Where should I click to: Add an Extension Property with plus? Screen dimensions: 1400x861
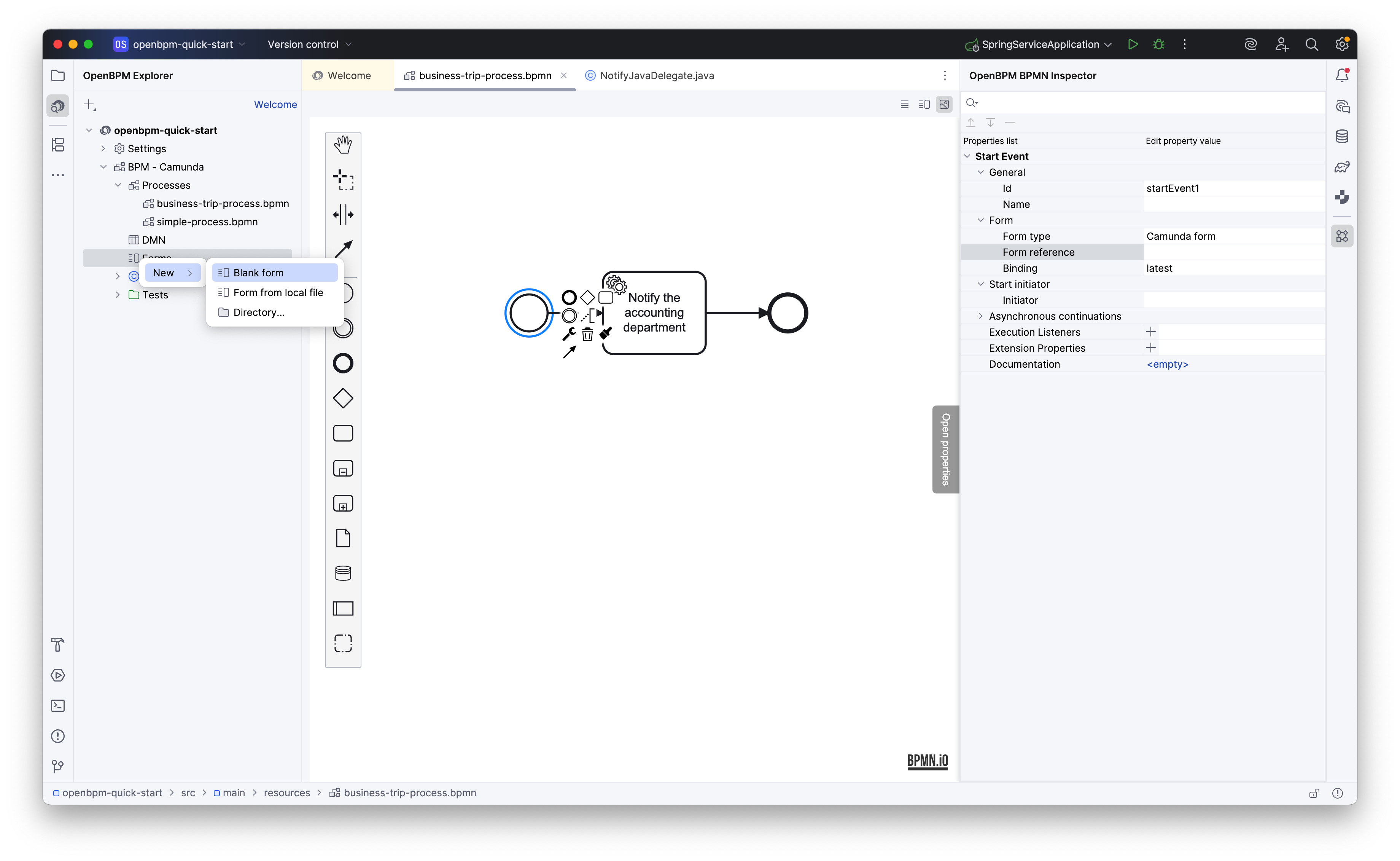1150,348
